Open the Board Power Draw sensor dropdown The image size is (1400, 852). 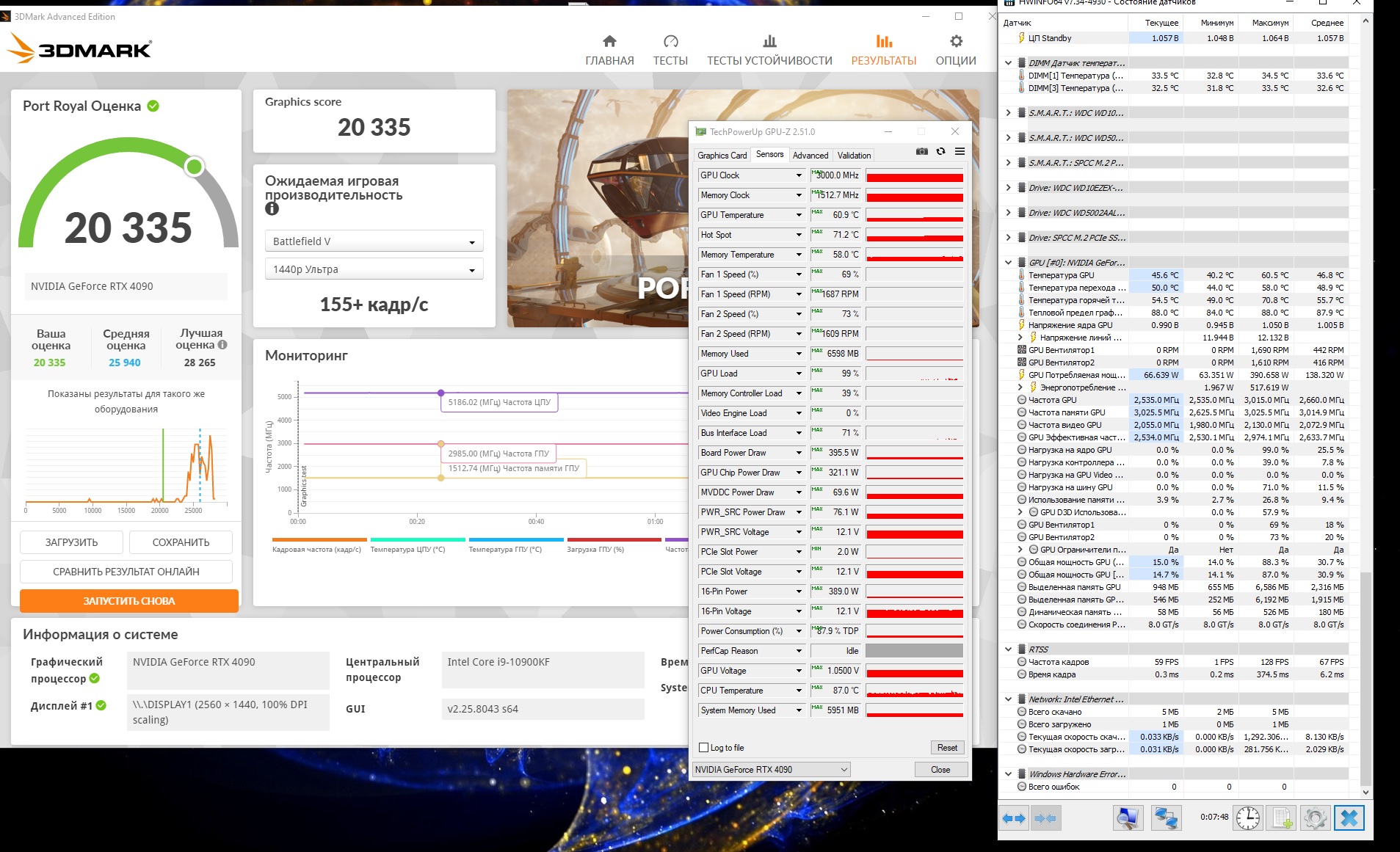(799, 453)
